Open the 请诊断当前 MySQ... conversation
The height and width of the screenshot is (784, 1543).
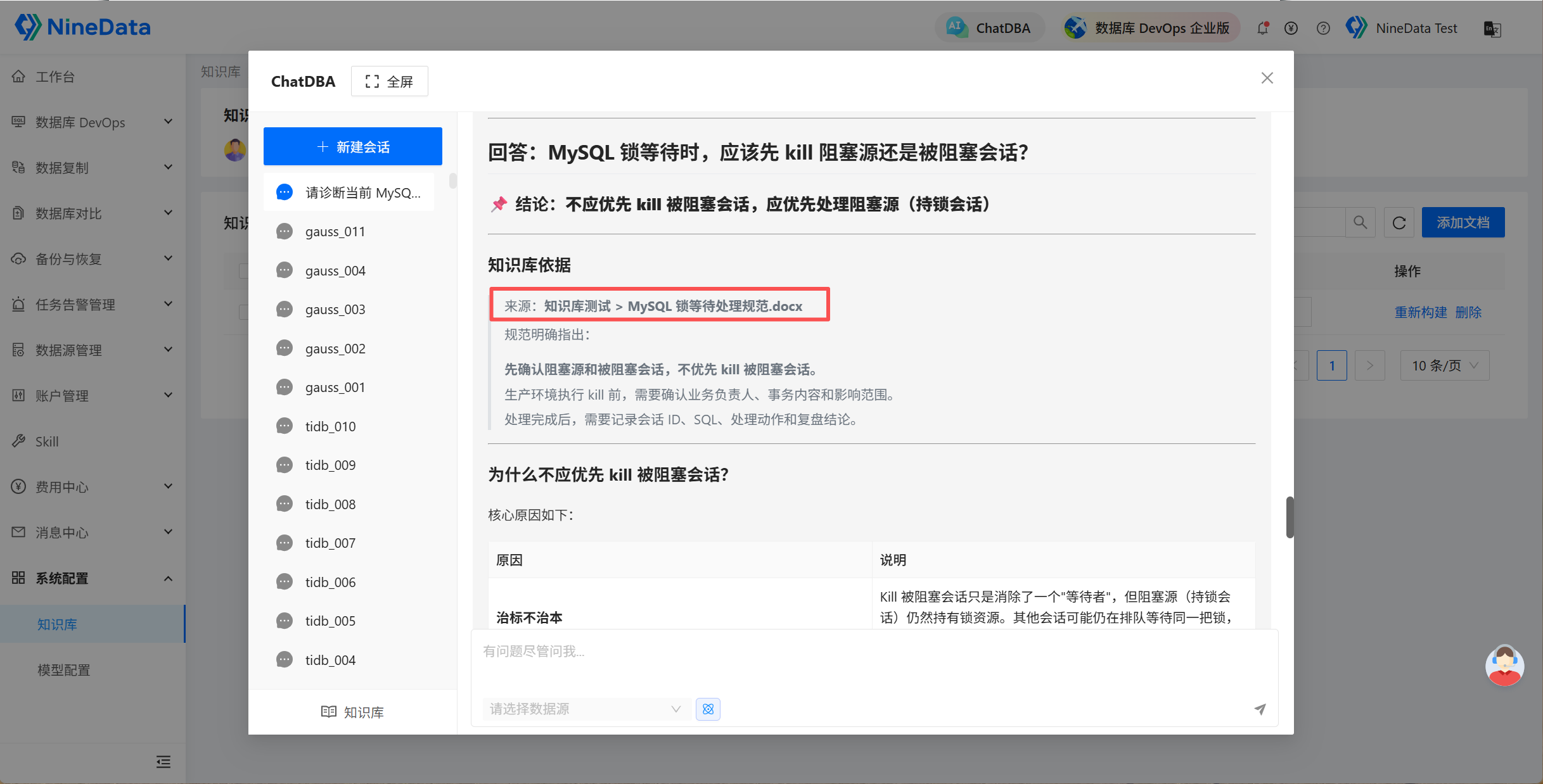pyautogui.click(x=349, y=193)
